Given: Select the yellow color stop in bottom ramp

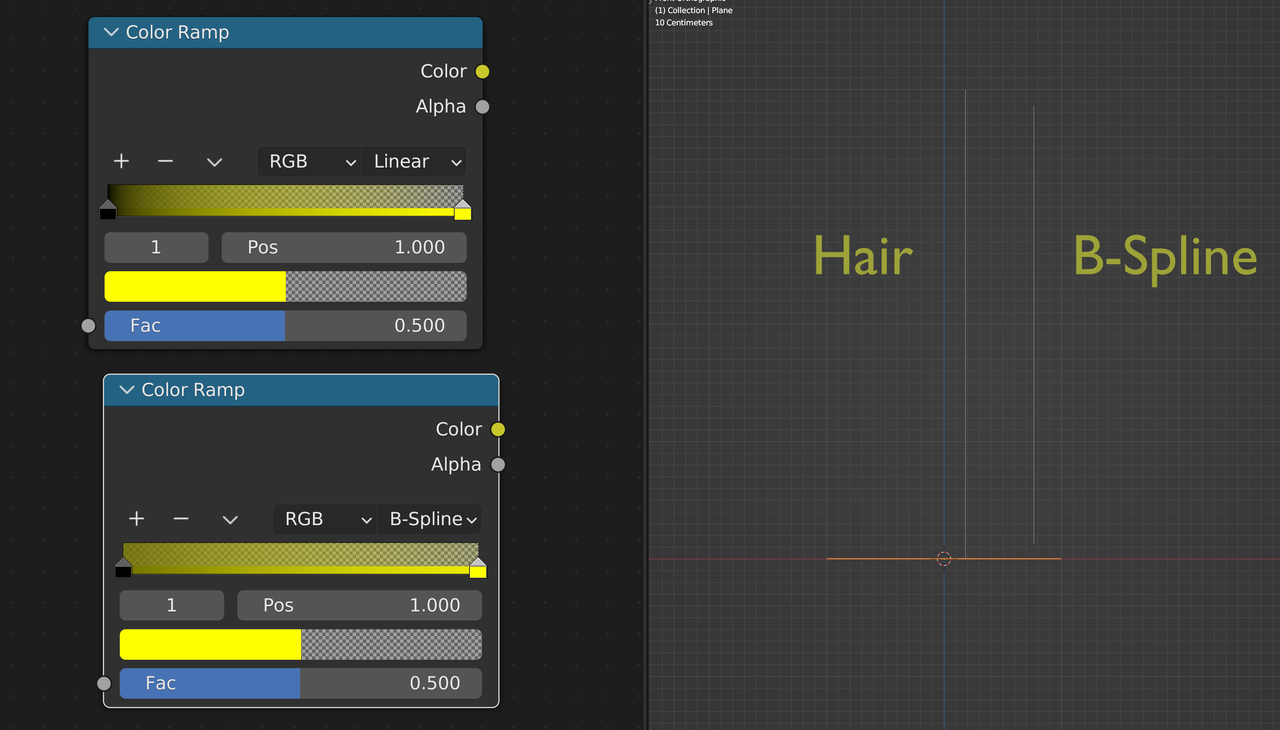Looking at the screenshot, I should [x=478, y=568].
